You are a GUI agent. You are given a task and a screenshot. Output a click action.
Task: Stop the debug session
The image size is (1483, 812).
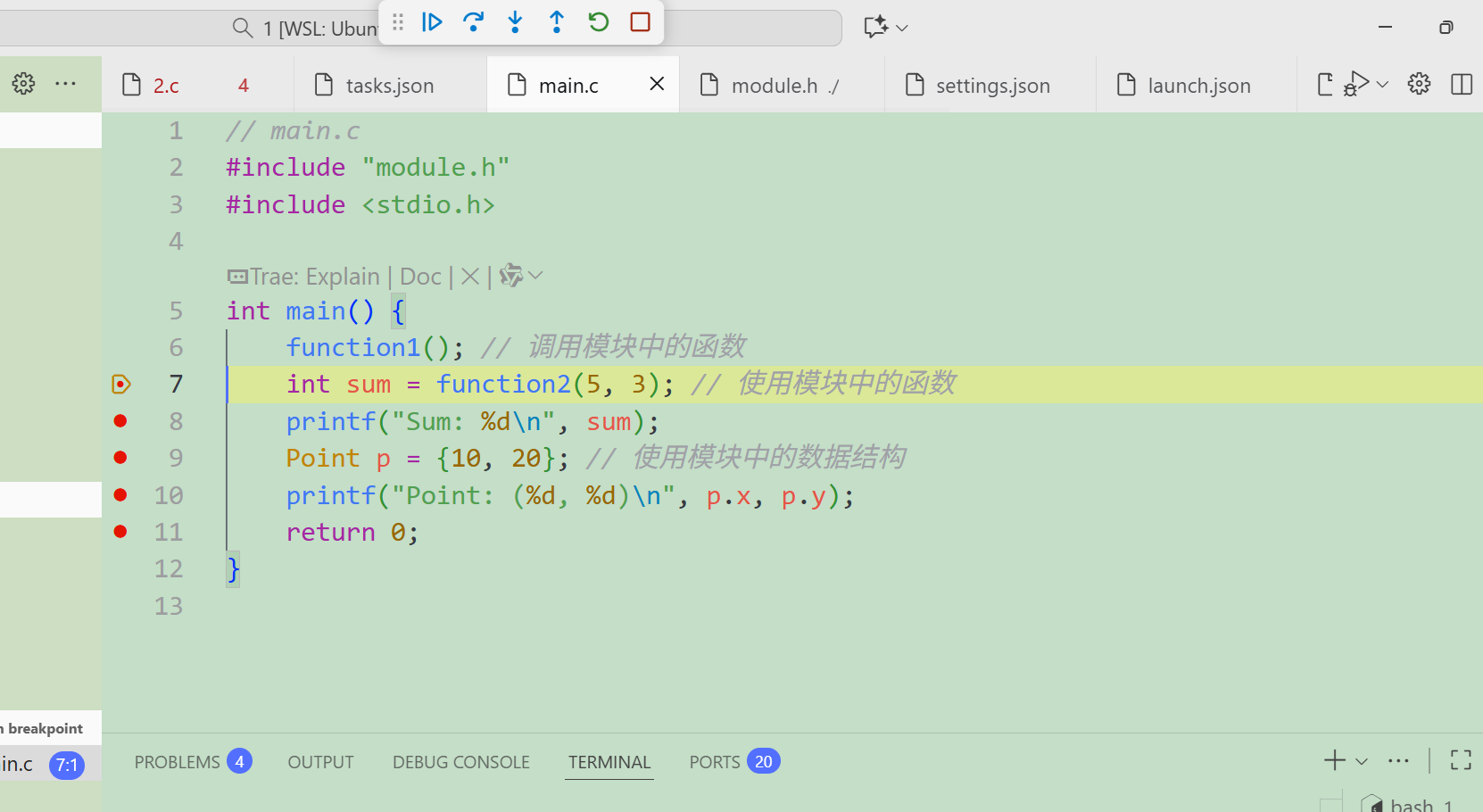click(640, 22)
